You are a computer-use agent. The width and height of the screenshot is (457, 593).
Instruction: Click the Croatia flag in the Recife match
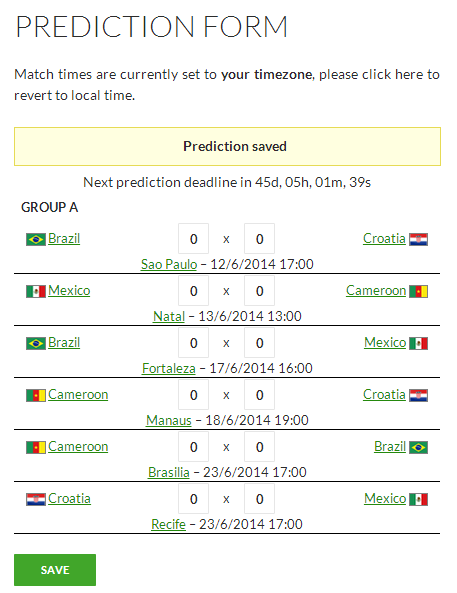click(x=36, y=499)
